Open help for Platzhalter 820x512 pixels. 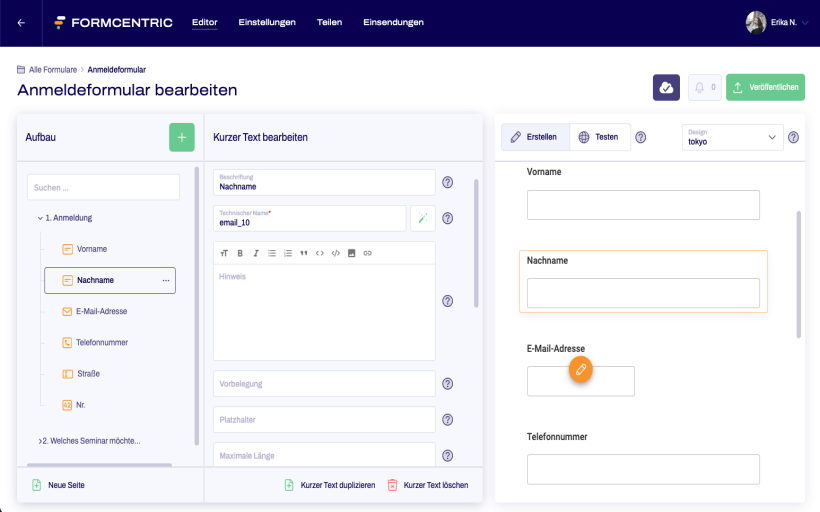448,419
